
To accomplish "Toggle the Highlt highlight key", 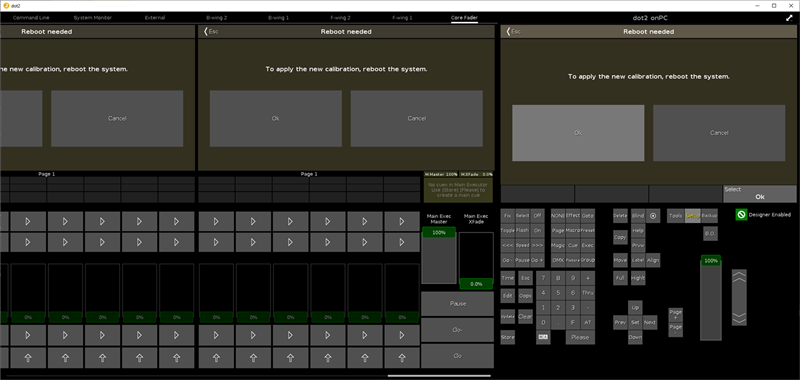I will [638, 278].
